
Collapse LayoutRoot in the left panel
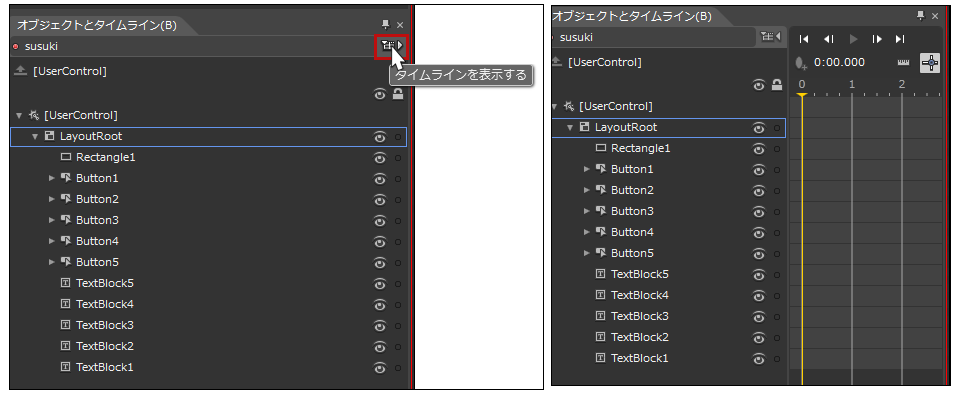tap(35, 137)
